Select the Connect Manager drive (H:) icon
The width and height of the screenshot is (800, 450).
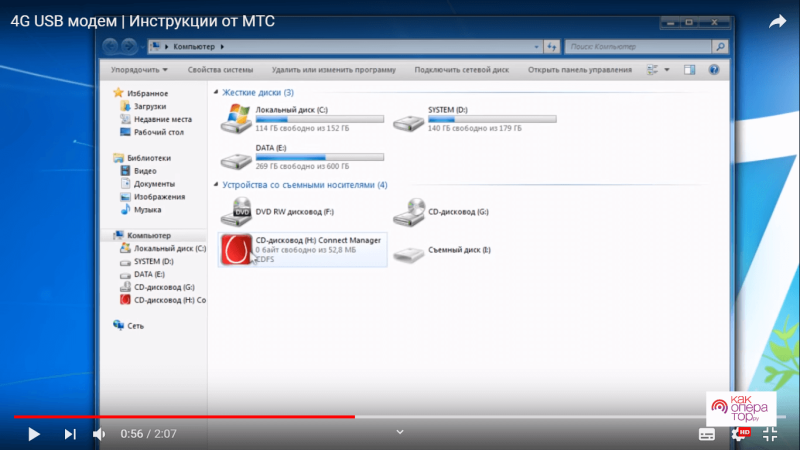click(x=237, y=249)
